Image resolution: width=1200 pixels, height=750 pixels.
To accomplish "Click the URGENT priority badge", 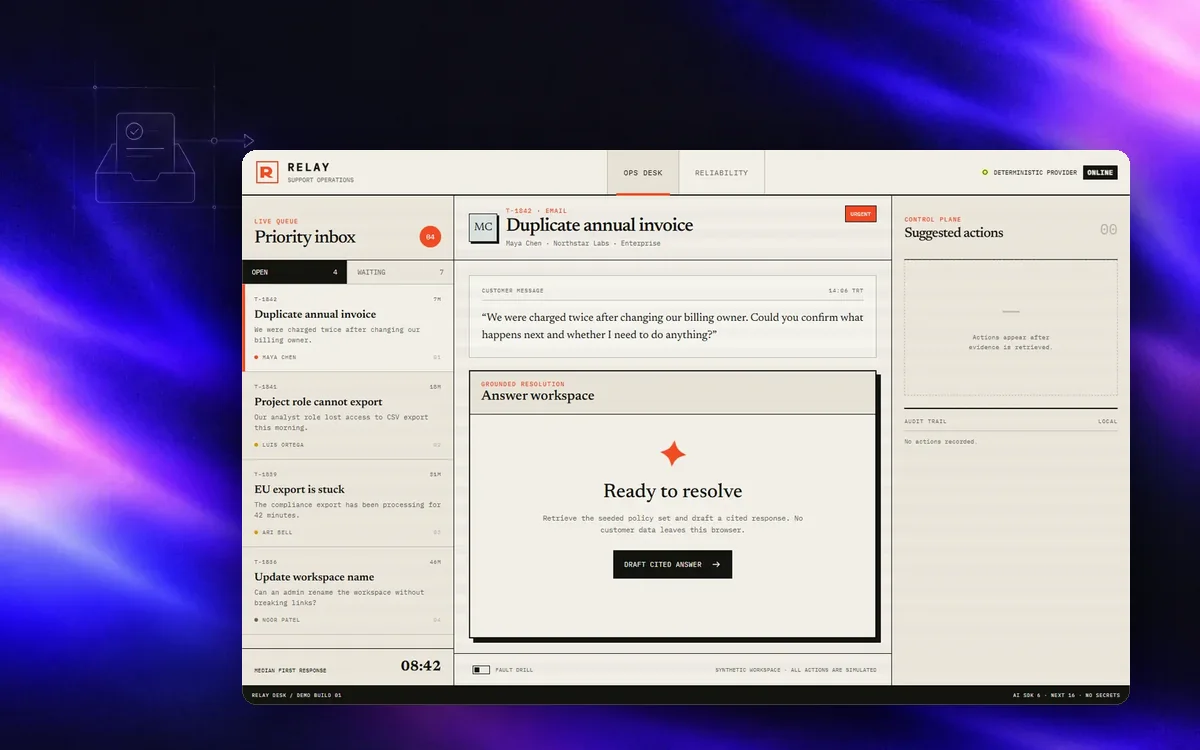I will [860, 213].
